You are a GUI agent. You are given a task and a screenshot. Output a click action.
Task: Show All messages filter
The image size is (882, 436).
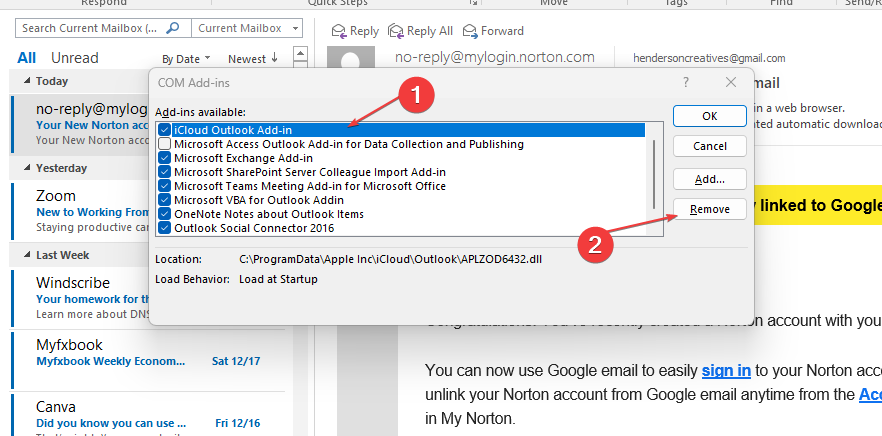(26, 58)
